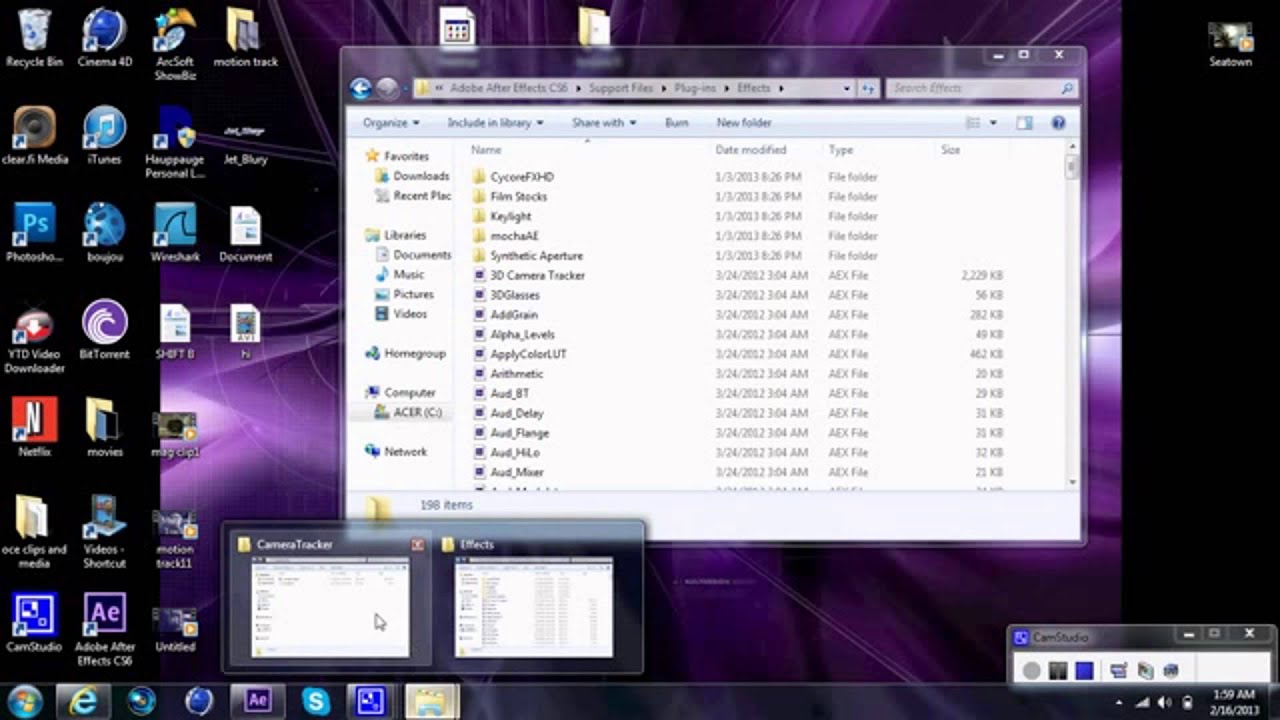Image resolution: width=1280 pixels, height=720 pixels.
Task: Launch boujou from the desktop
Action: click(104, 232)
